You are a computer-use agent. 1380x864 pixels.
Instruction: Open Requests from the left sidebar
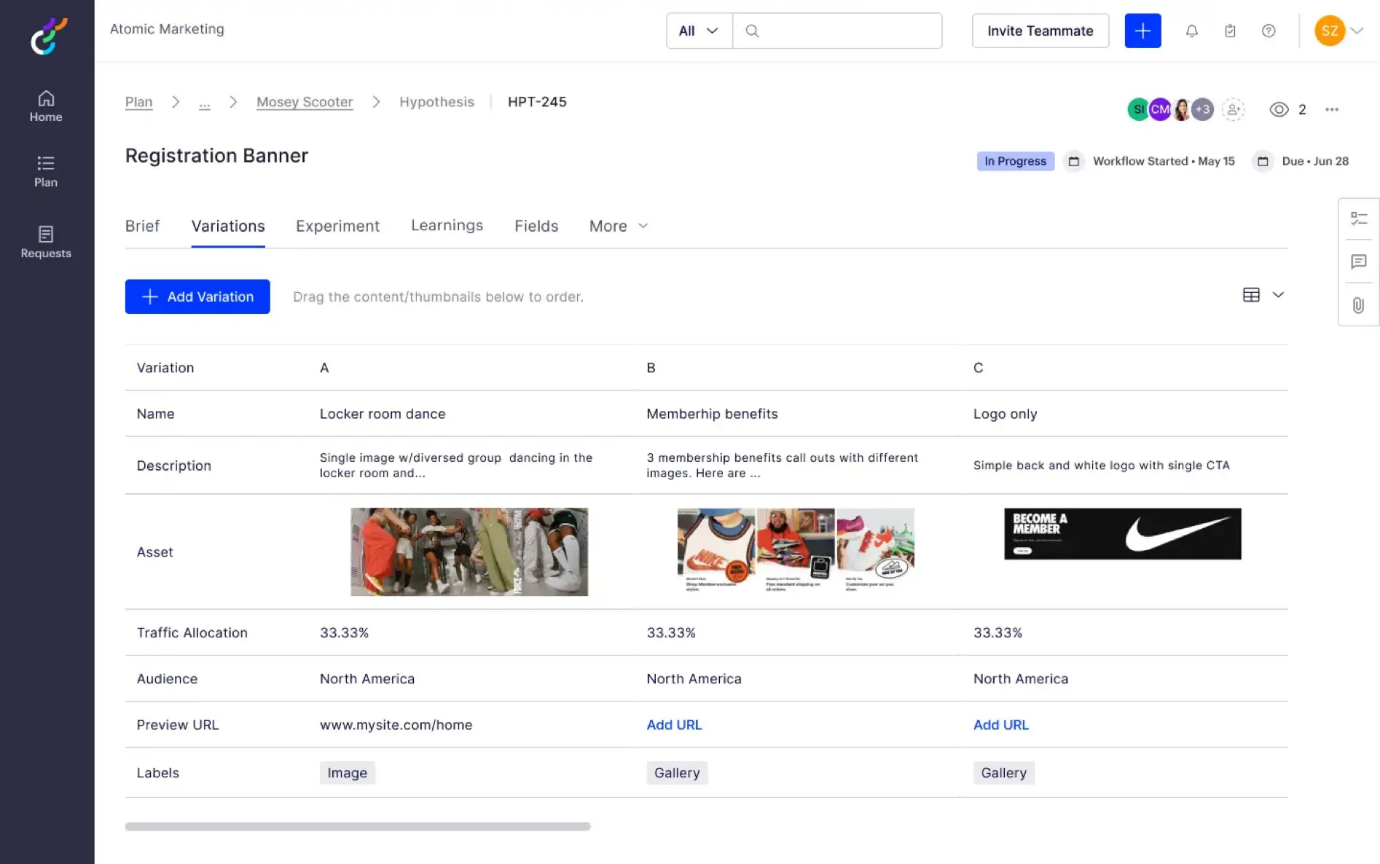(x=45, y=242)
